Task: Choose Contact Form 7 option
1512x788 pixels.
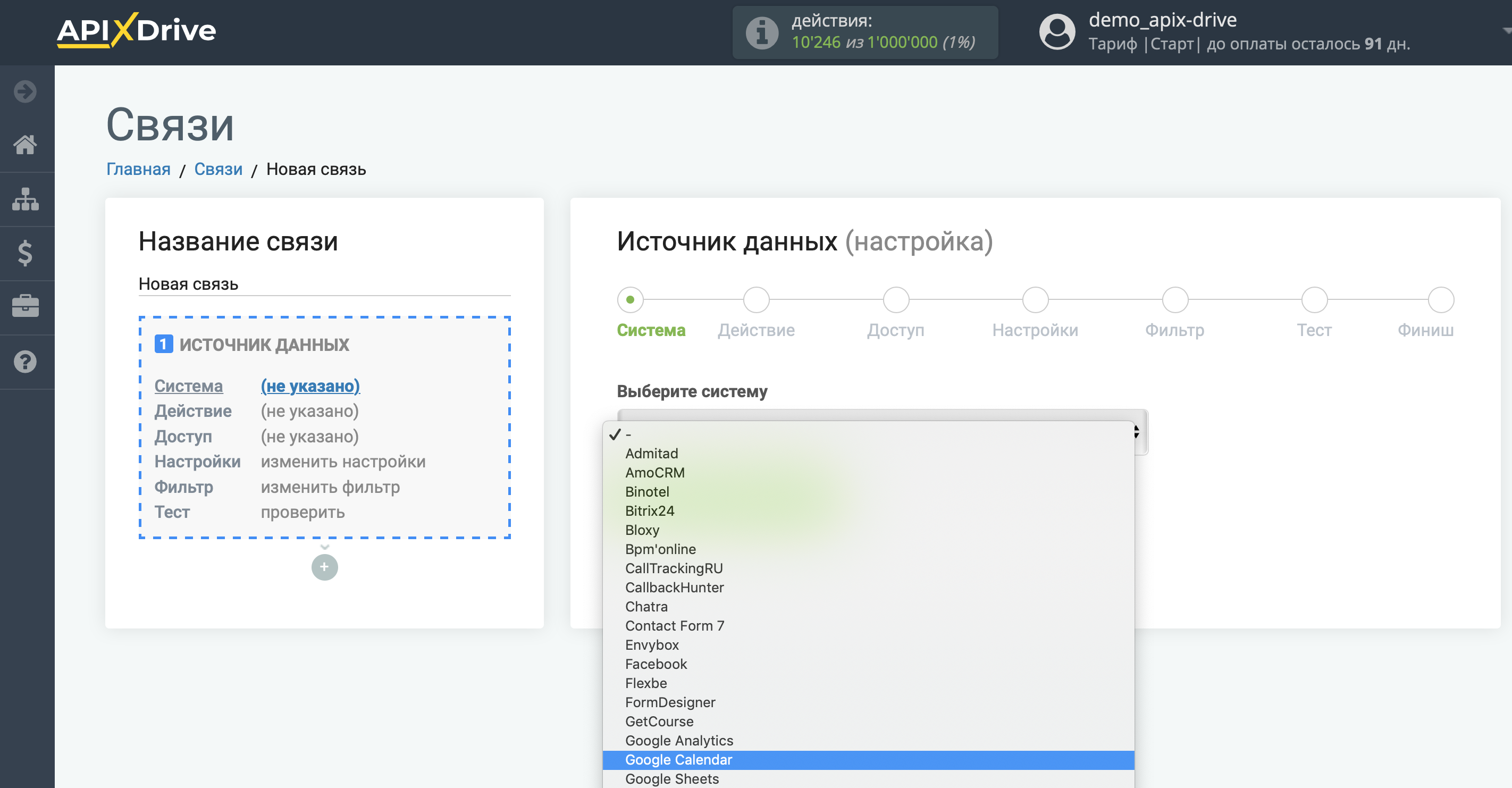Action: pyautogui.click(x=869, y=626)
